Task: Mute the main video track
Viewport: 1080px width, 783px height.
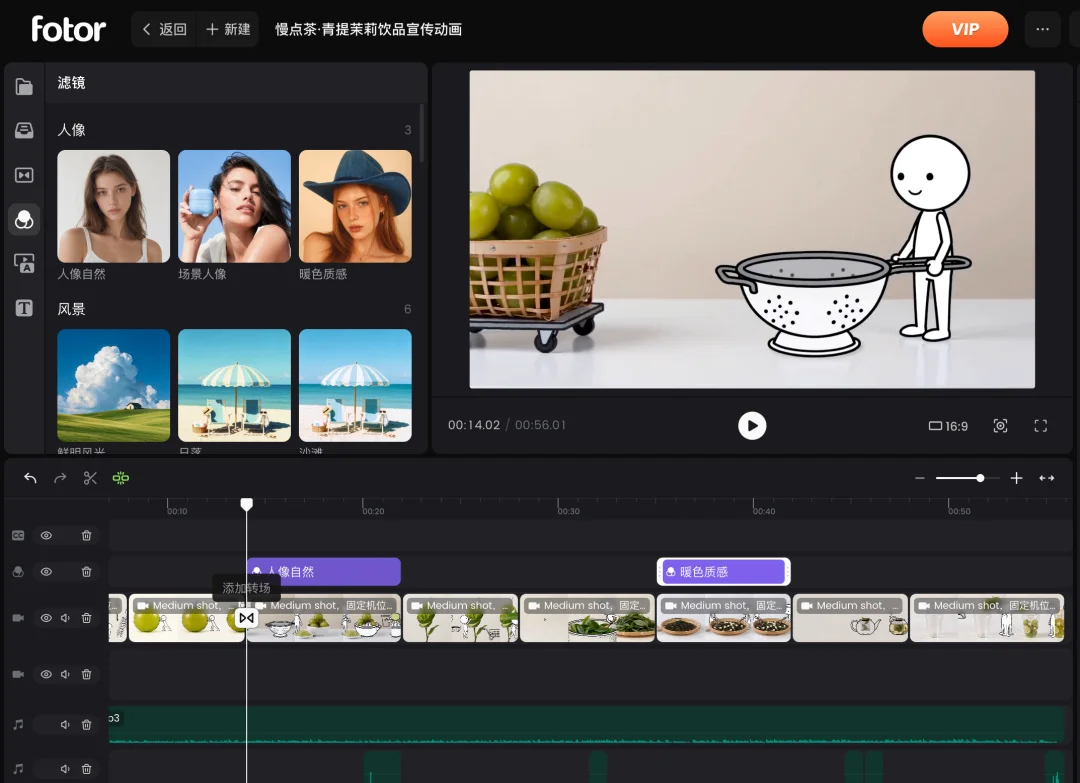Action: (x=65, y=618)
